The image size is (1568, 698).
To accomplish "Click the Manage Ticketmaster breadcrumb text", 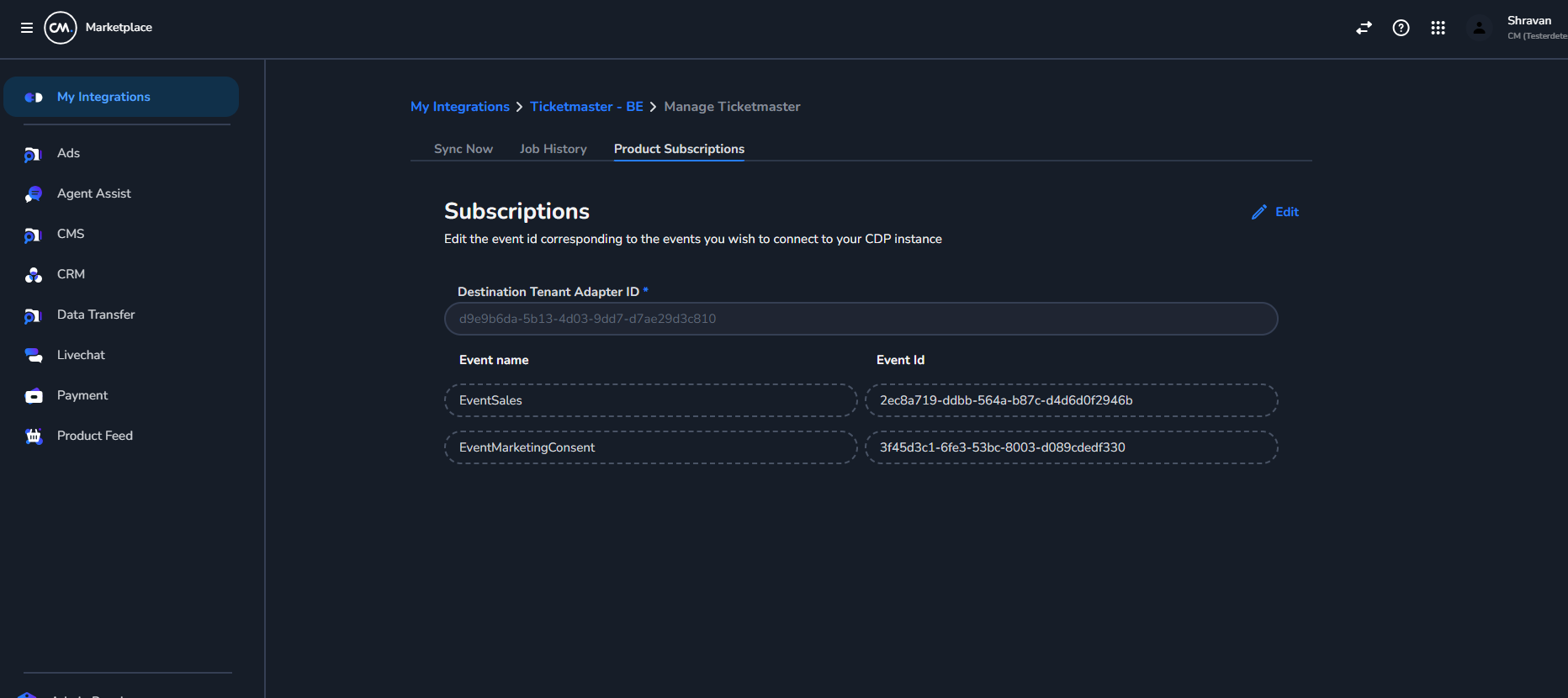I will [732, 107].
